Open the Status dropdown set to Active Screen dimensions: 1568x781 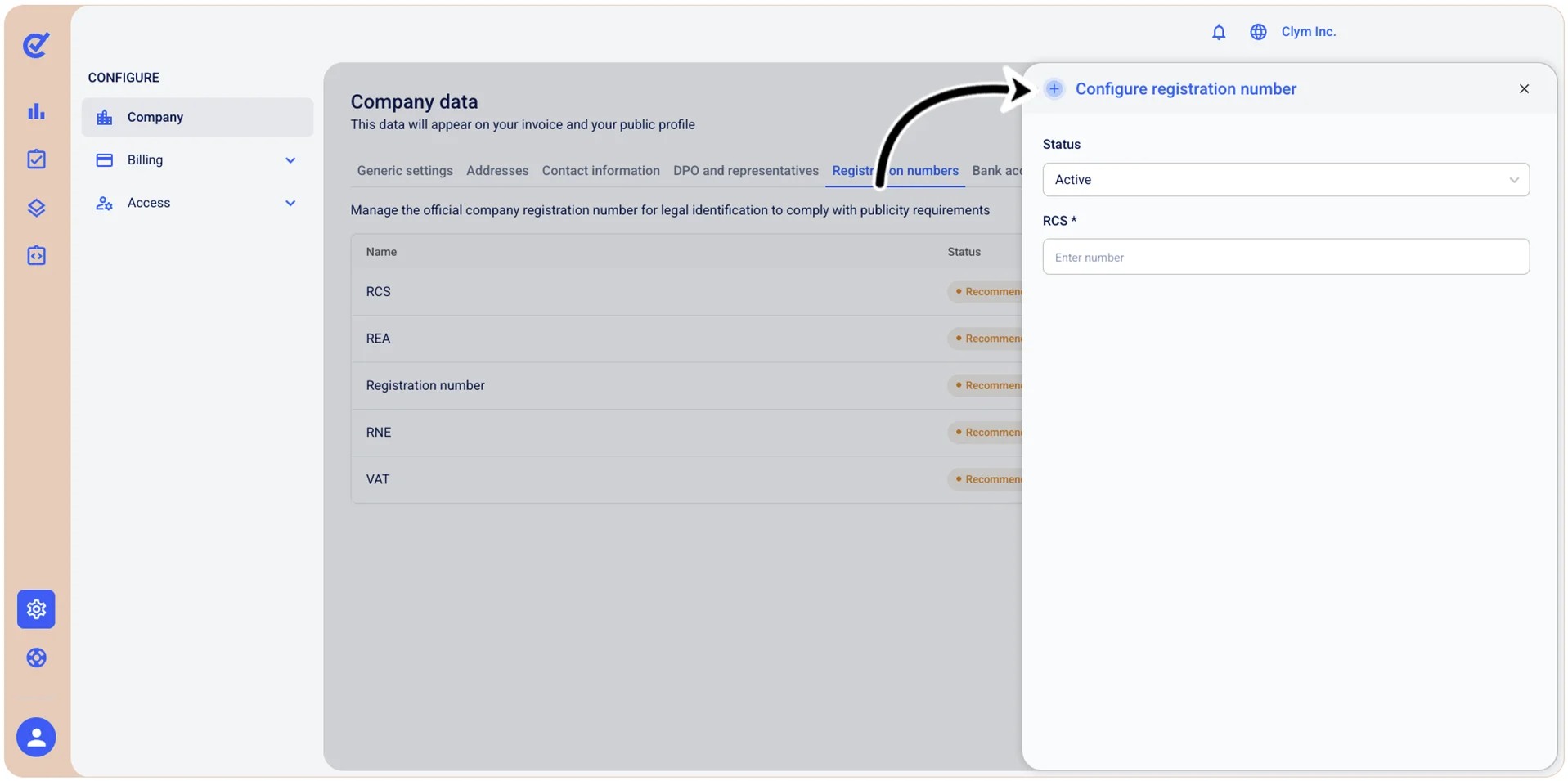click(x=1285, y=180)
